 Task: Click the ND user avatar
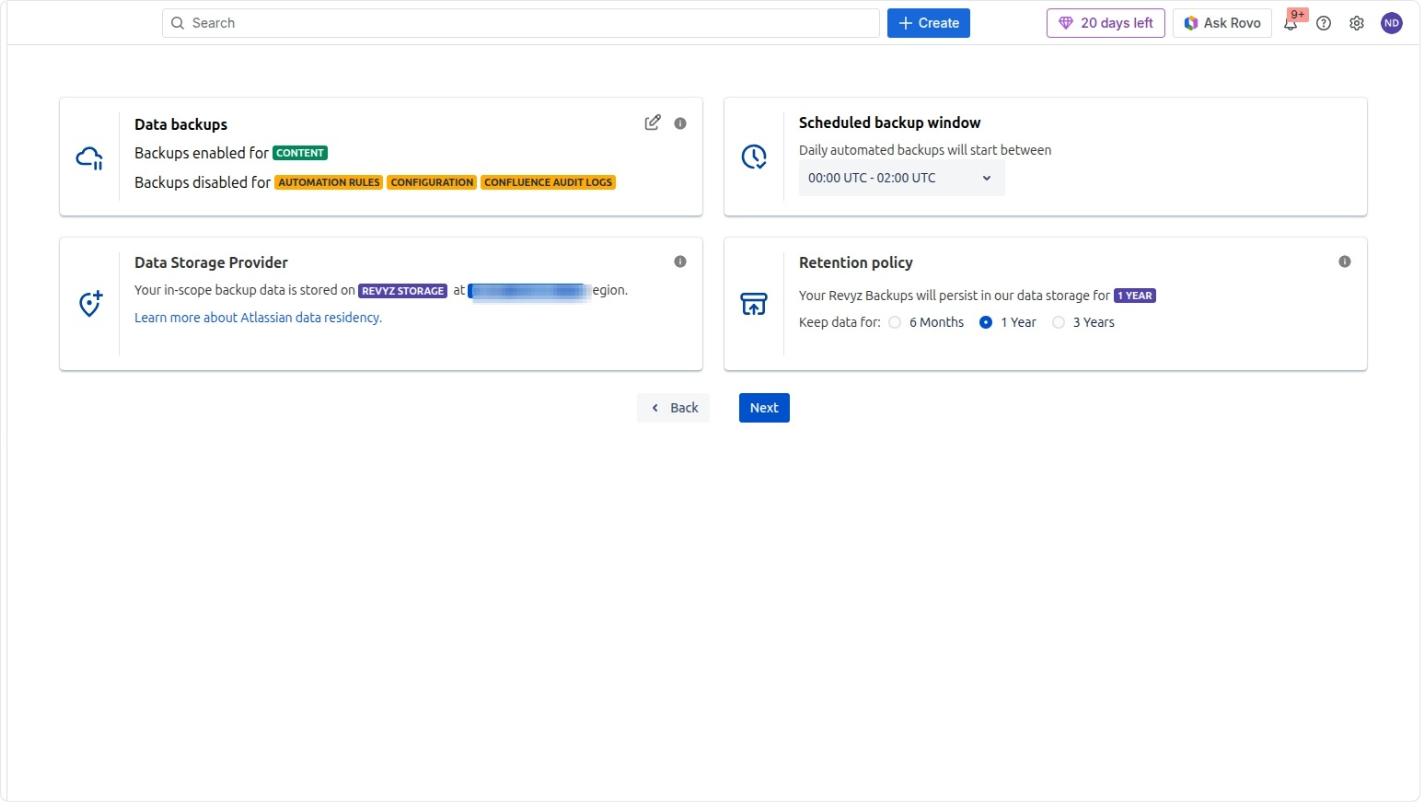[x=1391, y=23]
